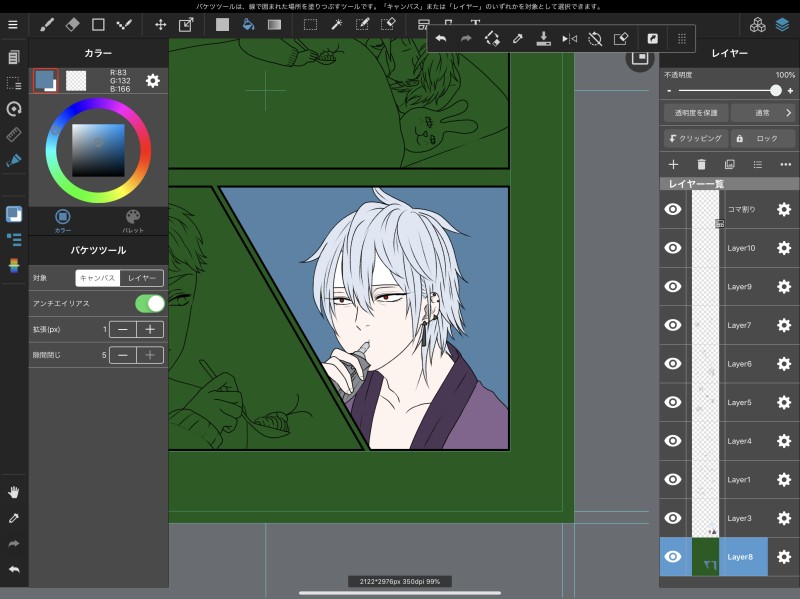The height and width of the screenshot is (599, 800).
Task: Open the hamburger main menu
Action: coord(13,24)
